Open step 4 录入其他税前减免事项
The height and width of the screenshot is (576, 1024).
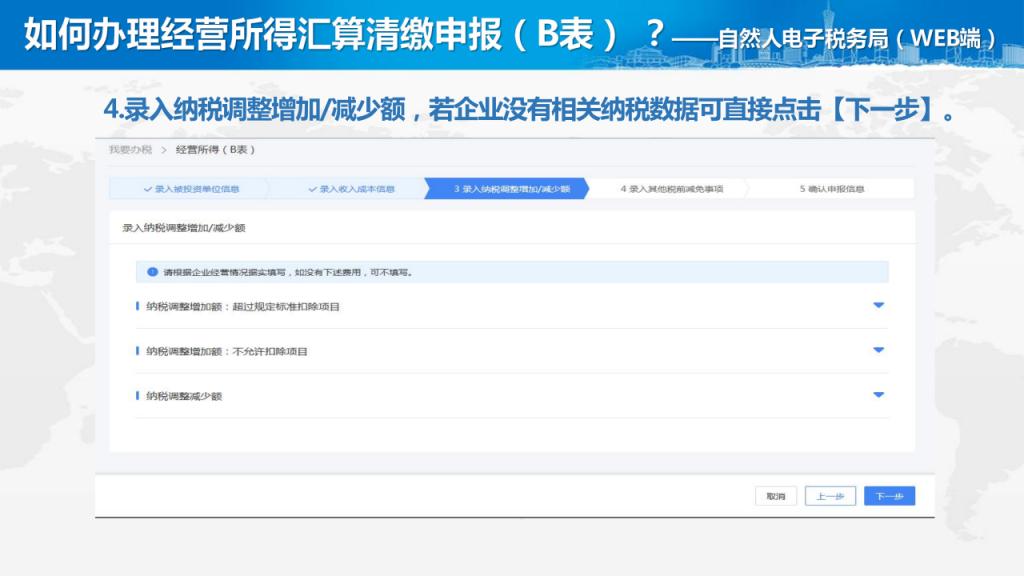(x=670, y=189)
